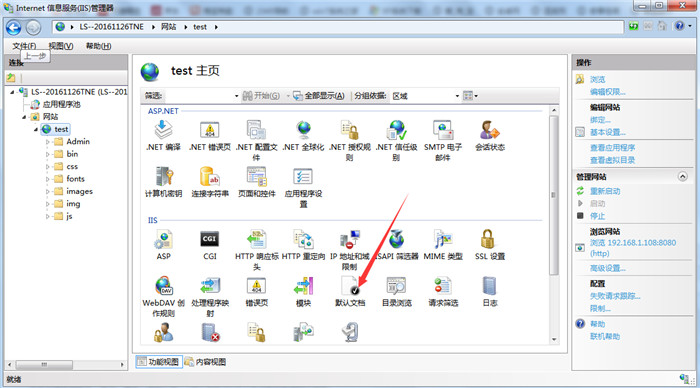
Task: Open the 视图(V) menu
Action: click(61, 46)
